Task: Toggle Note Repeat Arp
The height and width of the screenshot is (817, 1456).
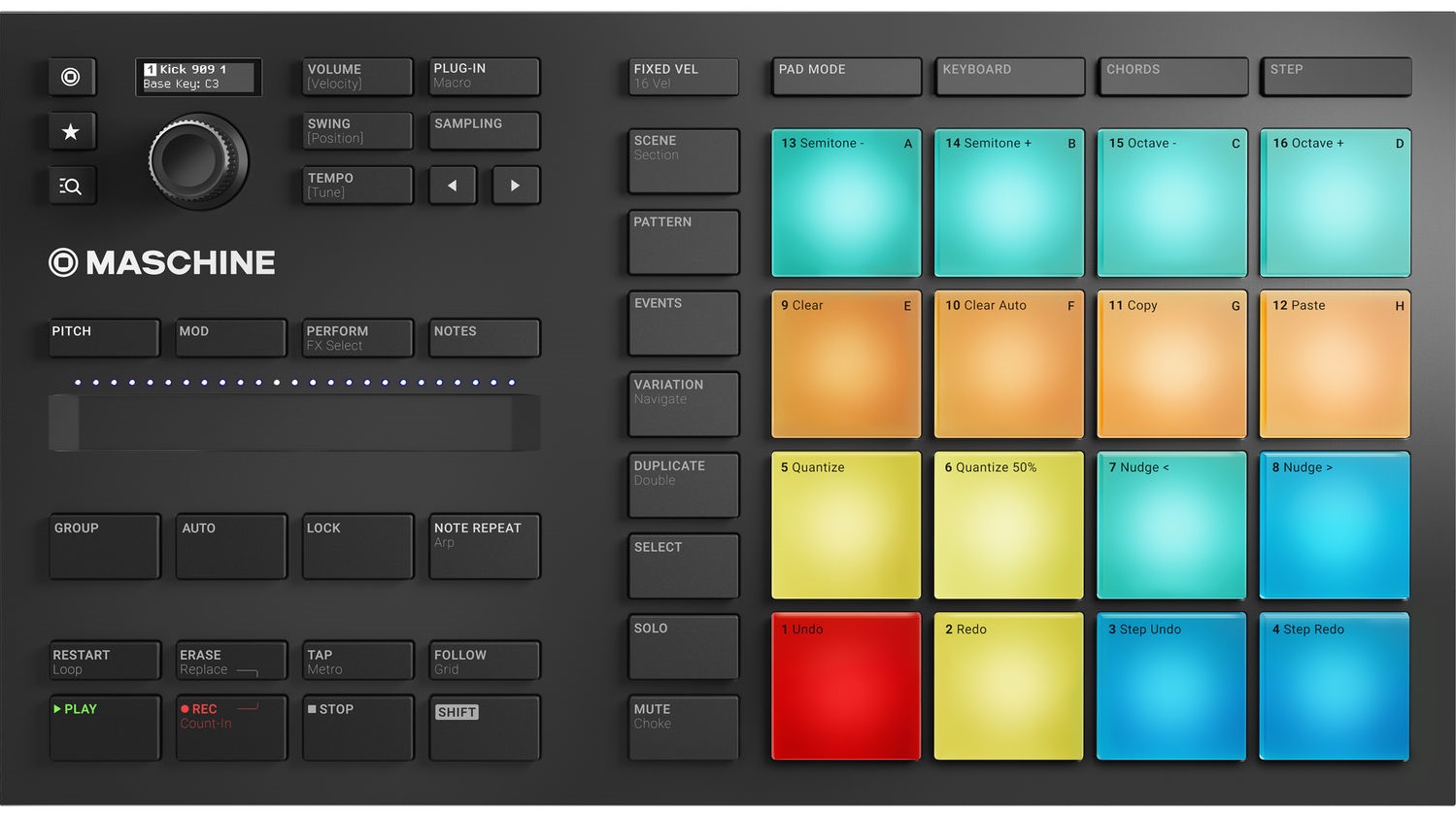Action: [484, 546]
